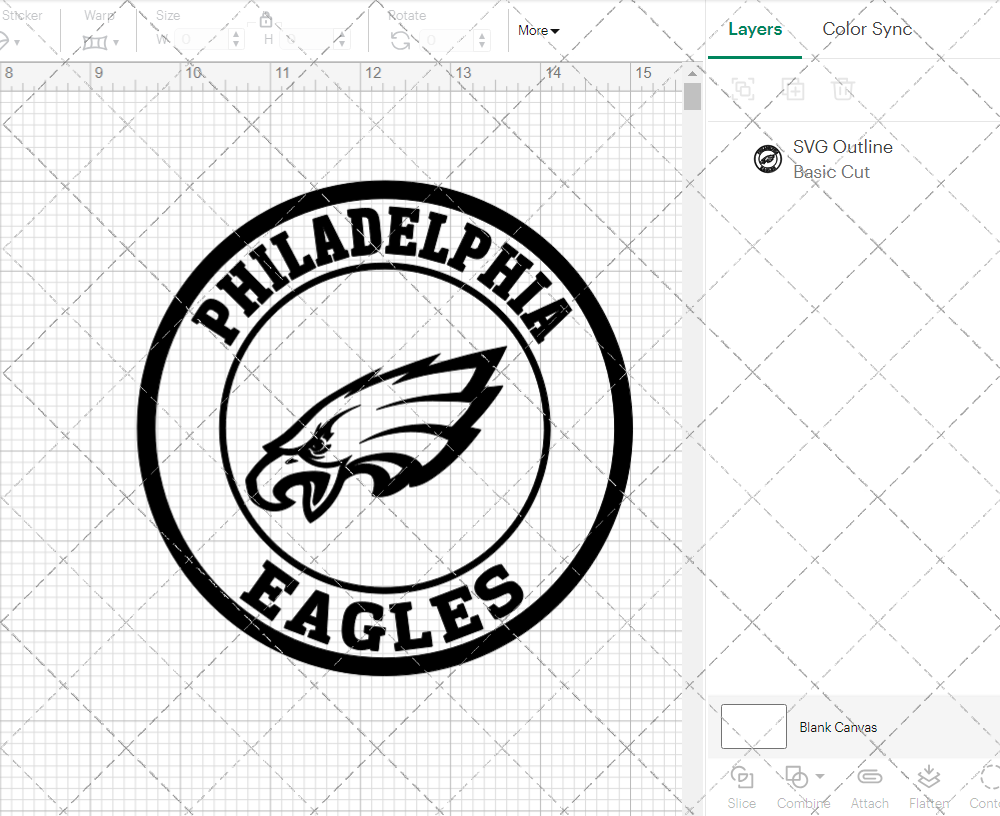
Task: Select the Attach tool
Action: coord(869,778)
